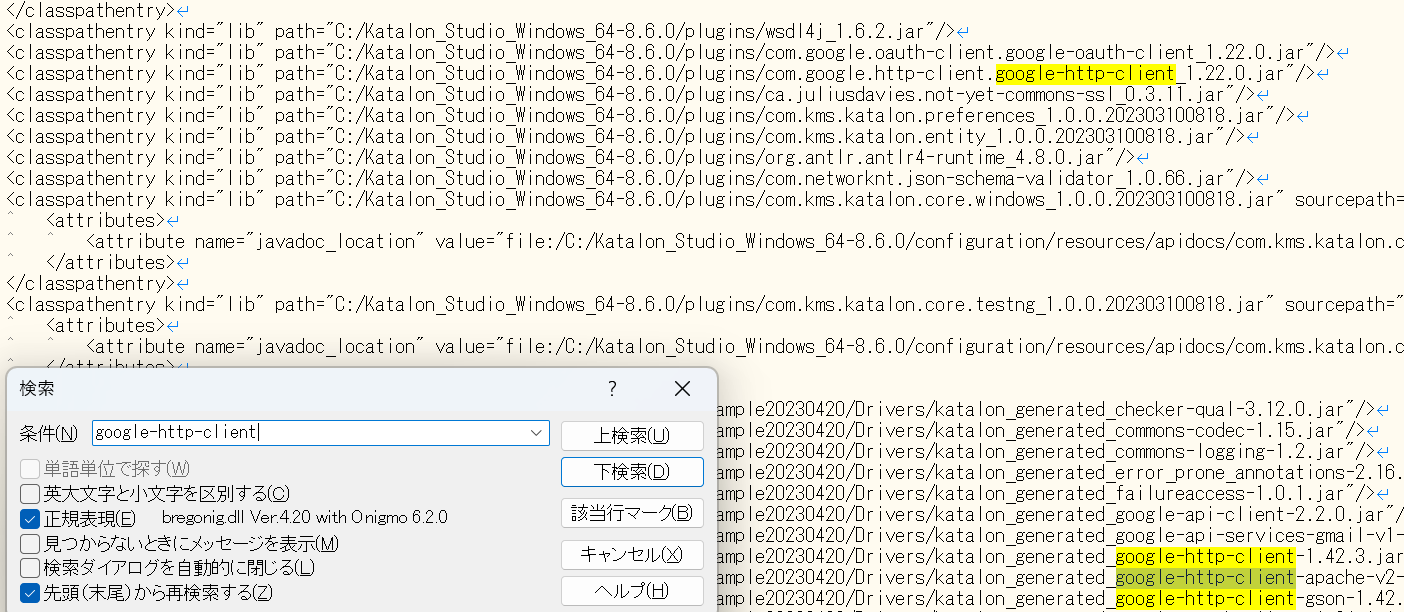The height and width of the screenshot is (612, 1404).
Task: Click the org.antlr.antlr4-runtime_4.8.0.jar line
Action: coord(578,157)
